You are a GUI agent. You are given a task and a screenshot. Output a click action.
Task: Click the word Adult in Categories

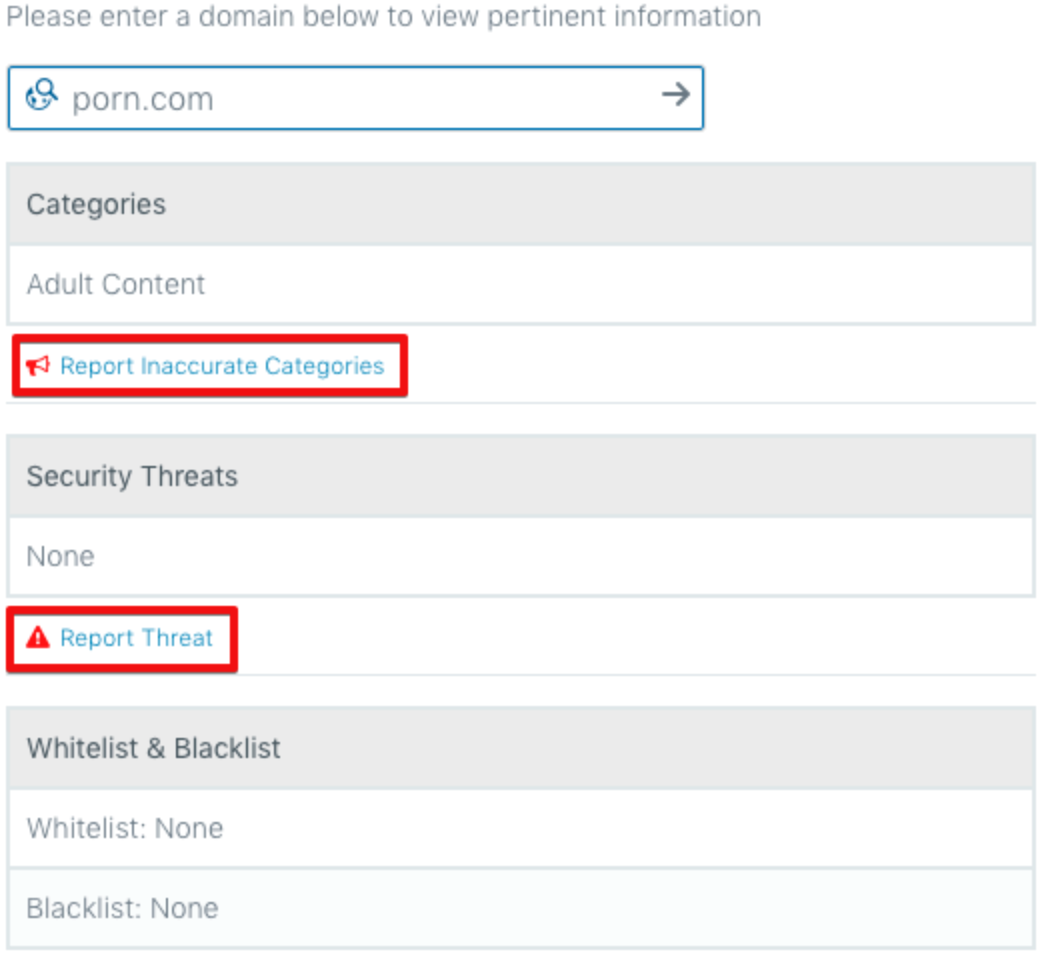click(x=60, y=284)
